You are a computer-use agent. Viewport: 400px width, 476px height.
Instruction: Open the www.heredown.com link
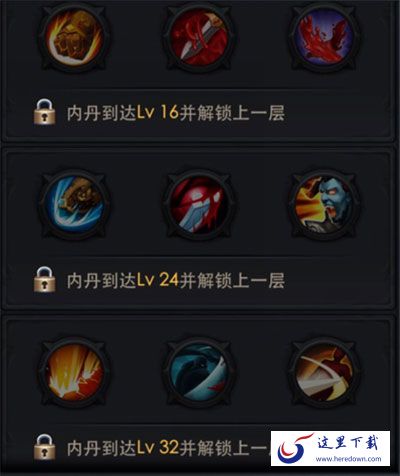[x=348, y=459]
